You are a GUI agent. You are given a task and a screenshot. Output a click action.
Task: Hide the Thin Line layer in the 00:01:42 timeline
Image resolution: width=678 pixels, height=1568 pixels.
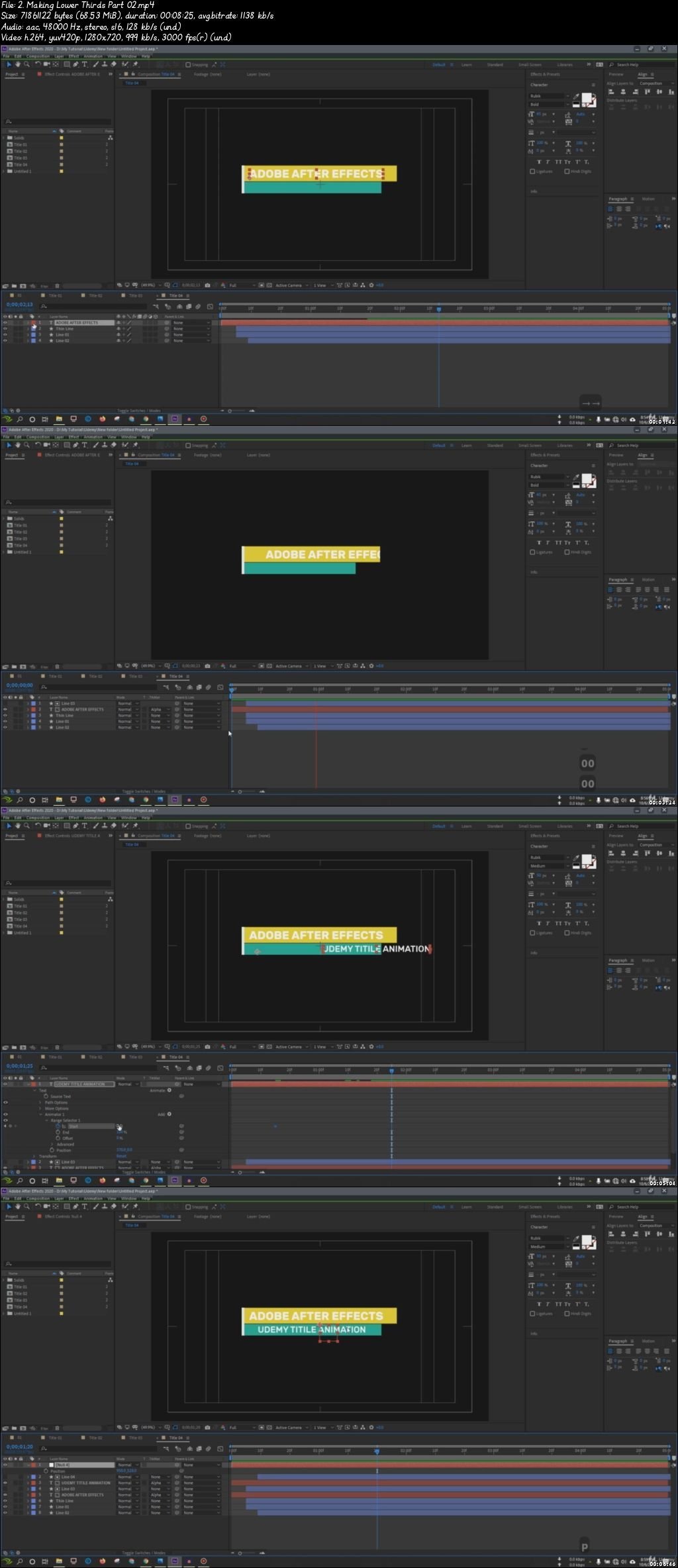point(5,328)
